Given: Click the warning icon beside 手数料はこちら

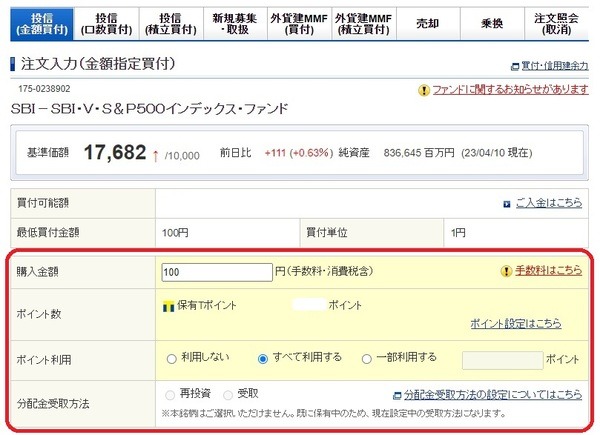Looking at the screenshot, I should [x=506, y=271].
